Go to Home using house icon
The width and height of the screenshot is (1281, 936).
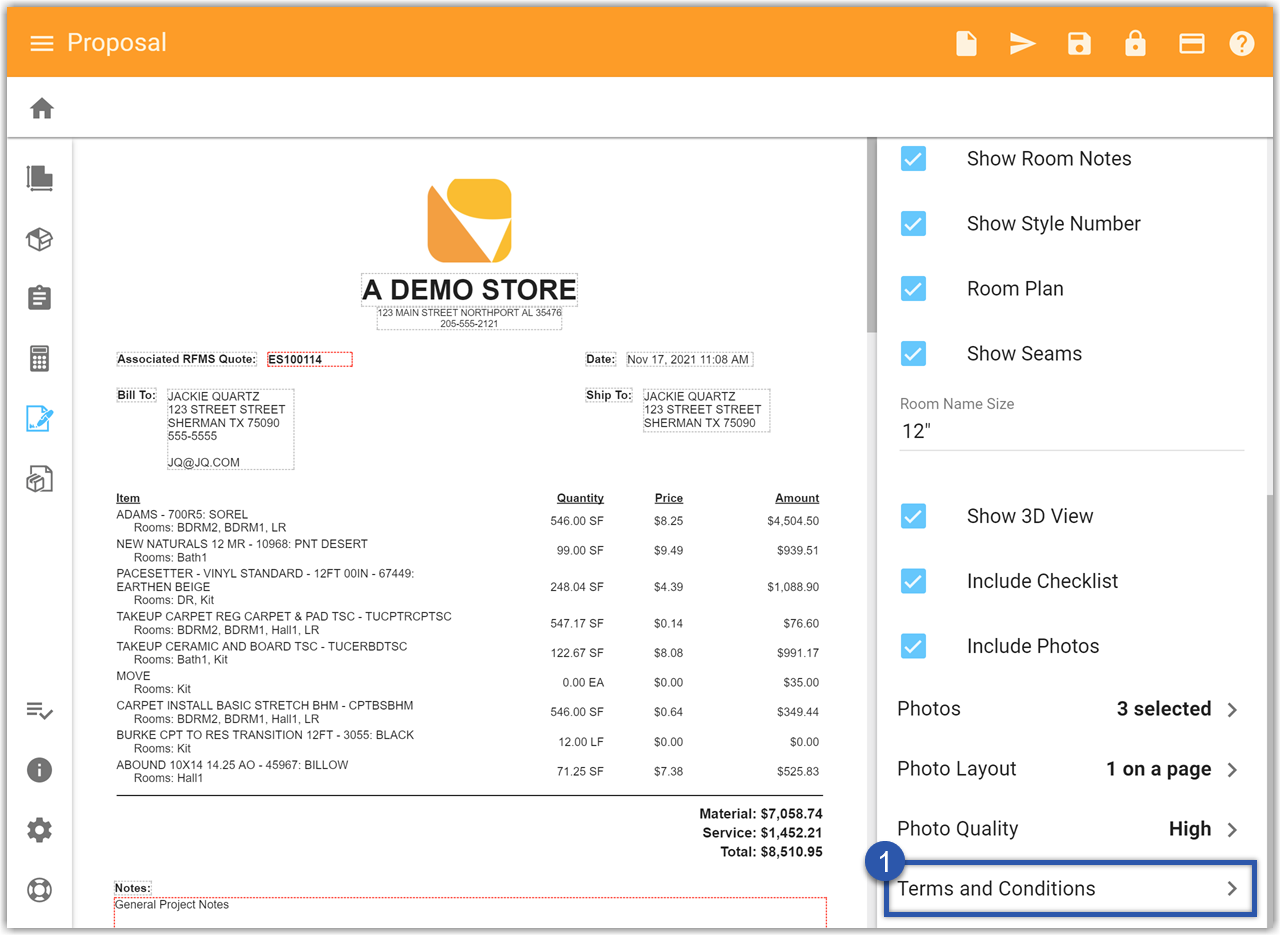[41, 108]
